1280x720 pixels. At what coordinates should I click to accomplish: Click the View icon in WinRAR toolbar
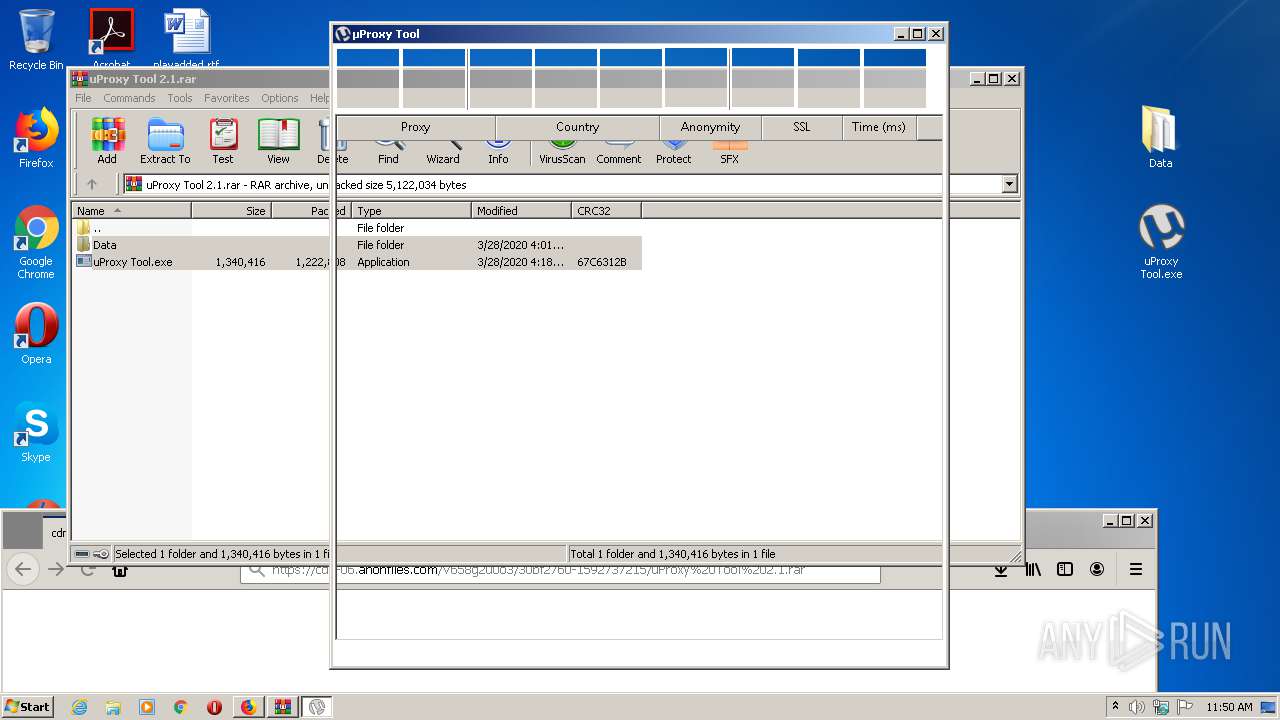pos(278,141)
